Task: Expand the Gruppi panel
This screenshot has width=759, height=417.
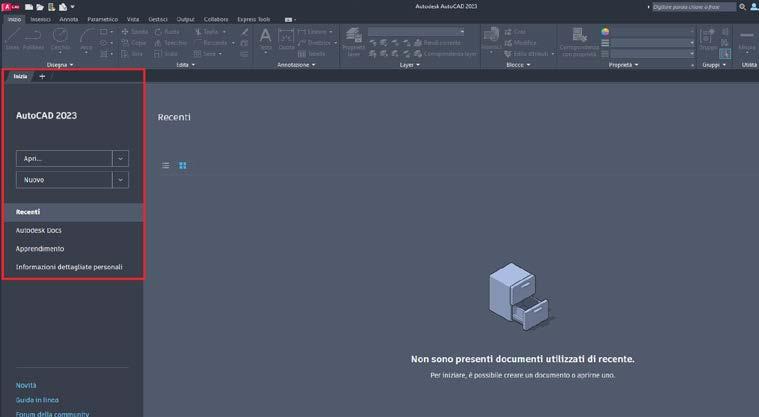Action: point(714,64)
